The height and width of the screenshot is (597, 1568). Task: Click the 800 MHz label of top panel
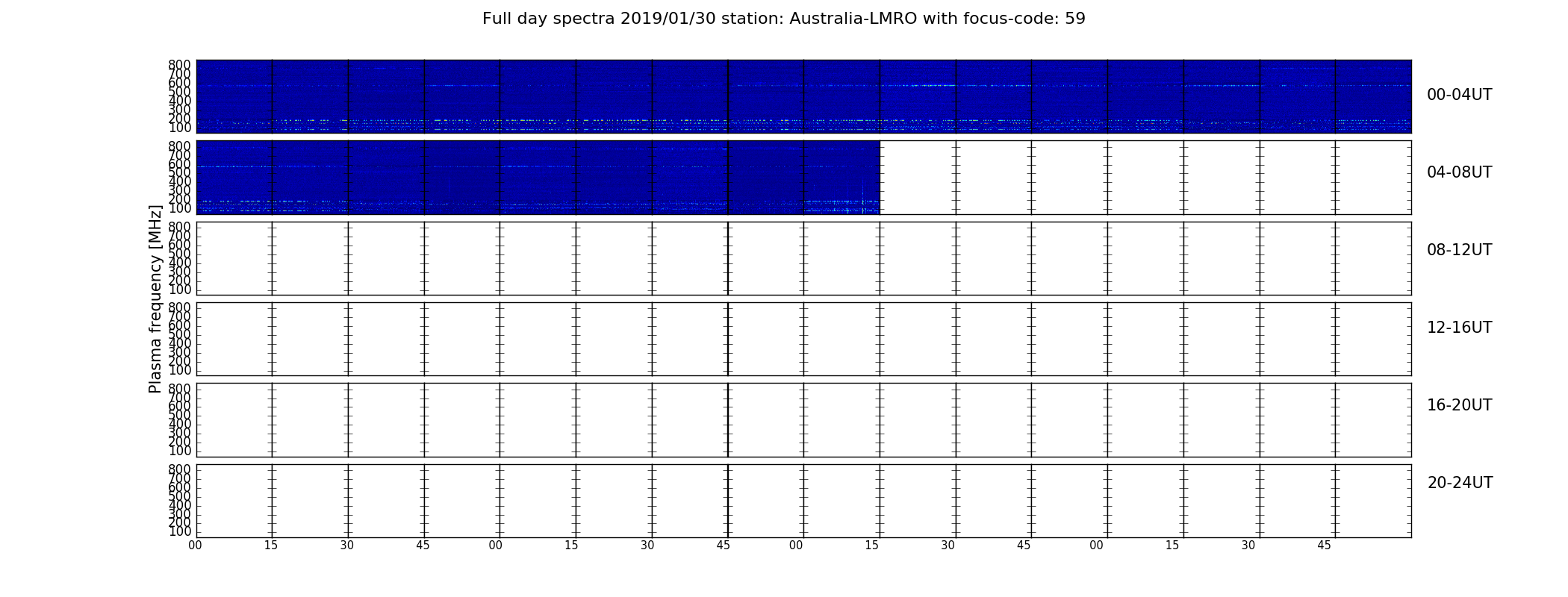(x=179, y=65)
